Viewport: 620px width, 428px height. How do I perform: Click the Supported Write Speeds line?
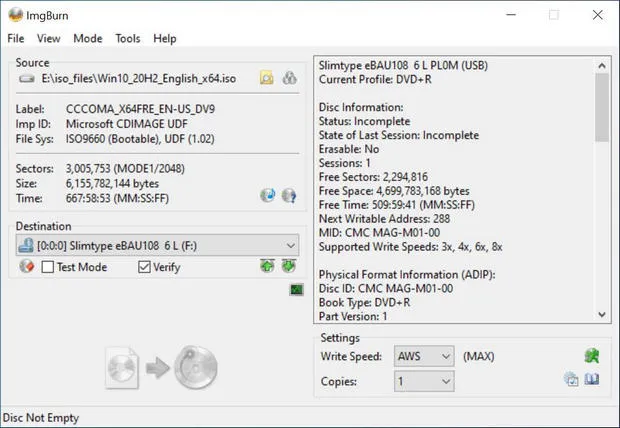(410, 247)
